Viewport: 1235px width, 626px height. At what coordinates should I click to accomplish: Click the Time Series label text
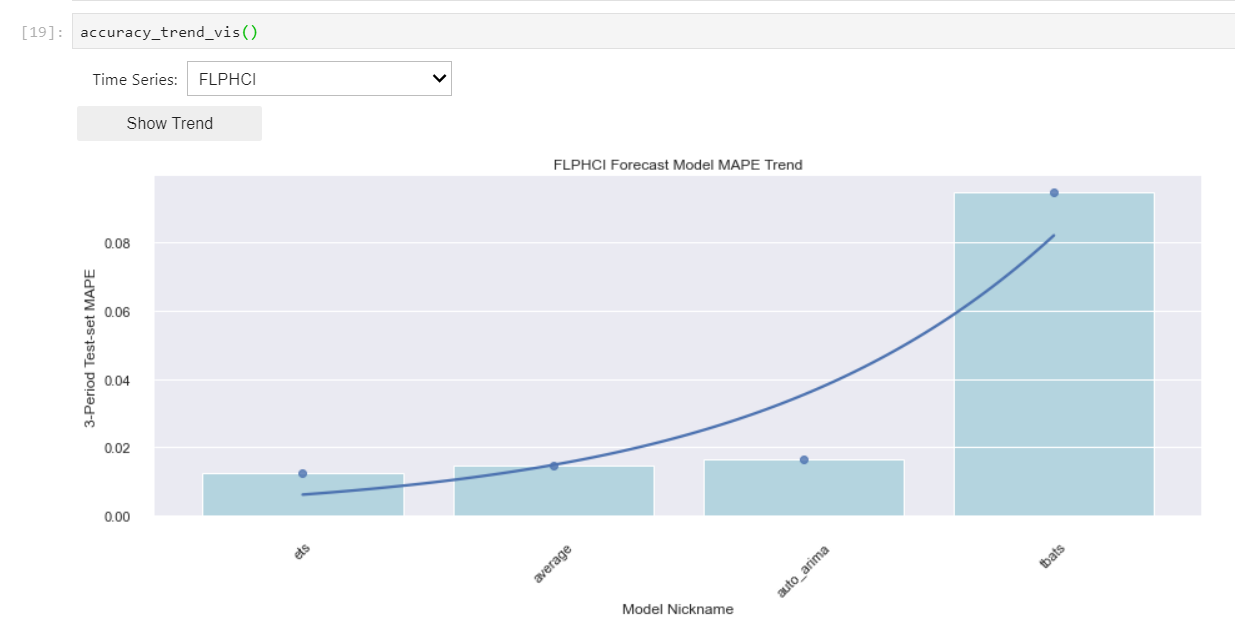pos(135,80)
